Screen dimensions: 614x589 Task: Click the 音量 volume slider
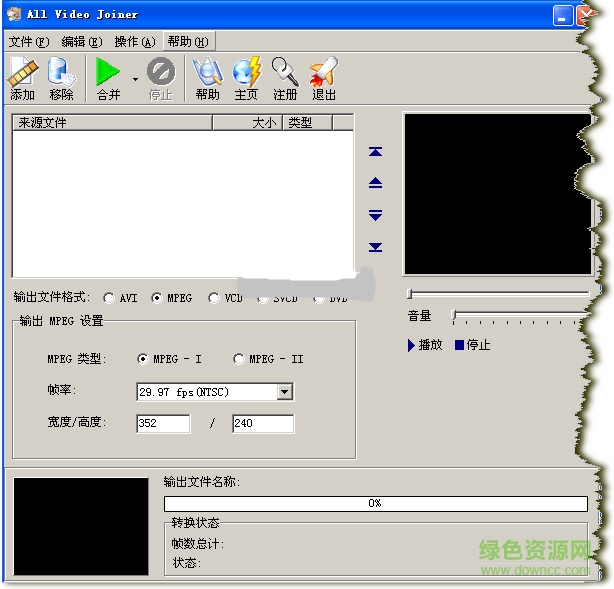click(x=520, y=316)
